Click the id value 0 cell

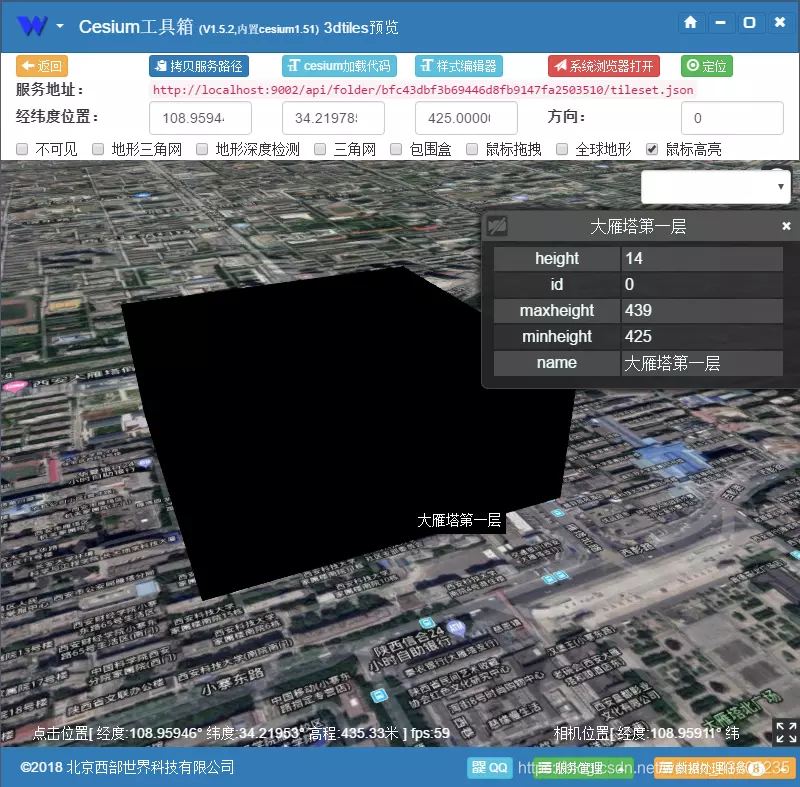[x=702, y=285]
